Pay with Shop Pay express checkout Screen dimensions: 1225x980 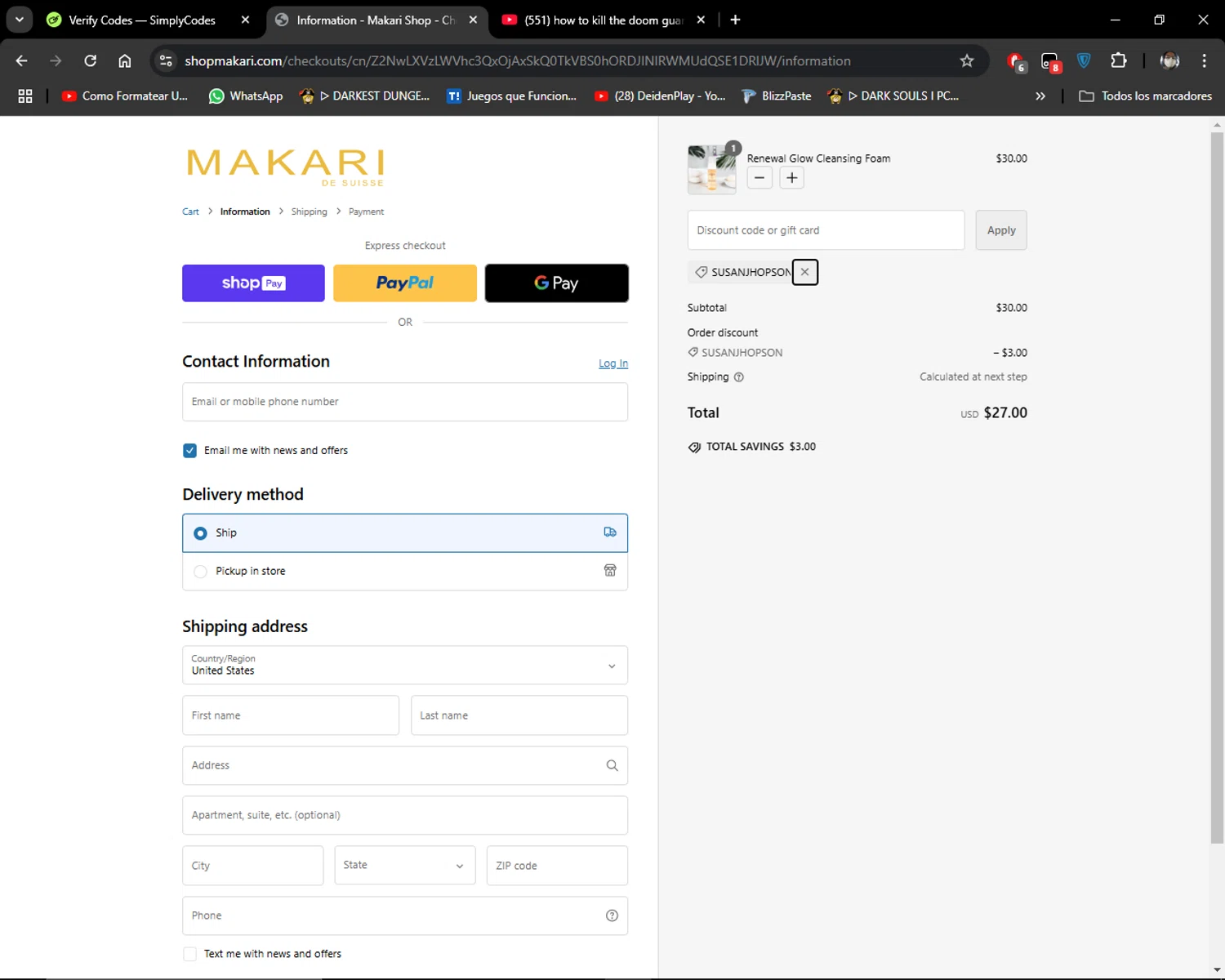253,283
